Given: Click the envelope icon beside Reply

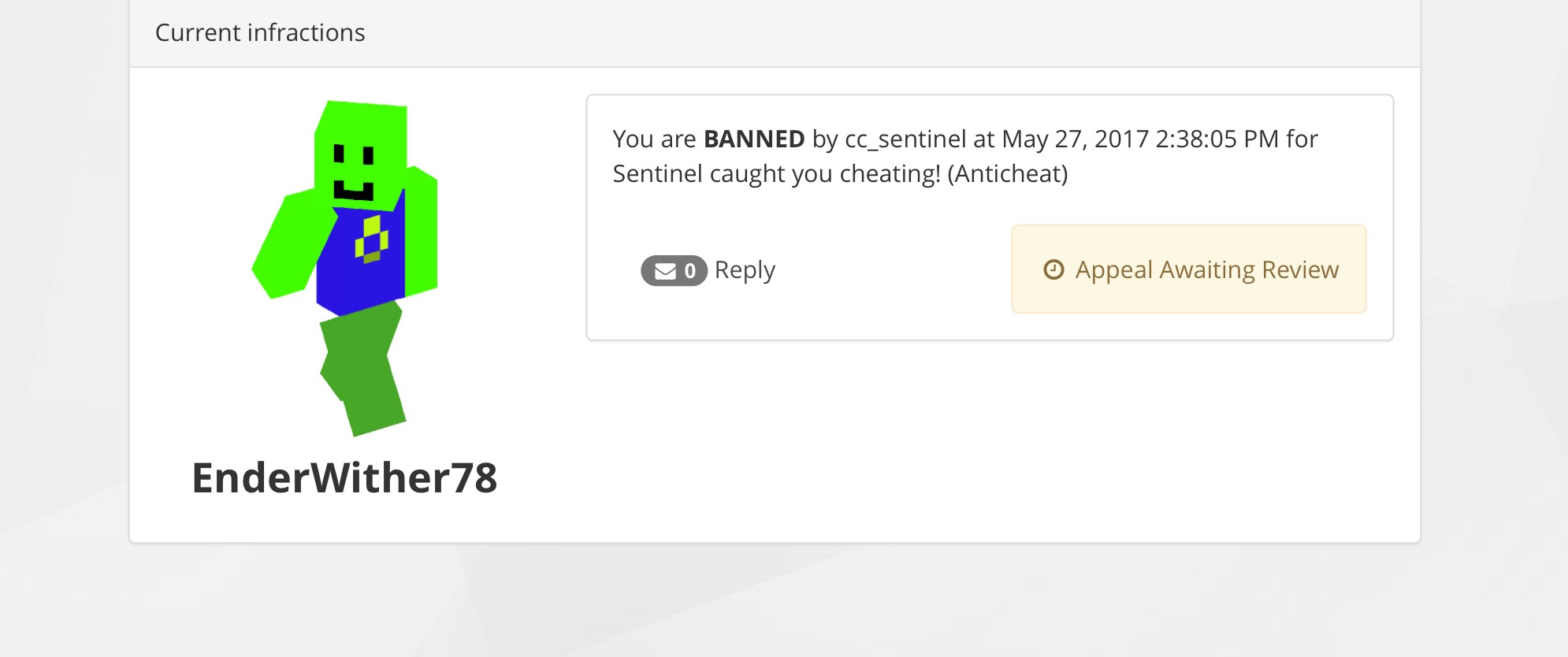Looking at the screenshot, I should (x=665, y=271).
